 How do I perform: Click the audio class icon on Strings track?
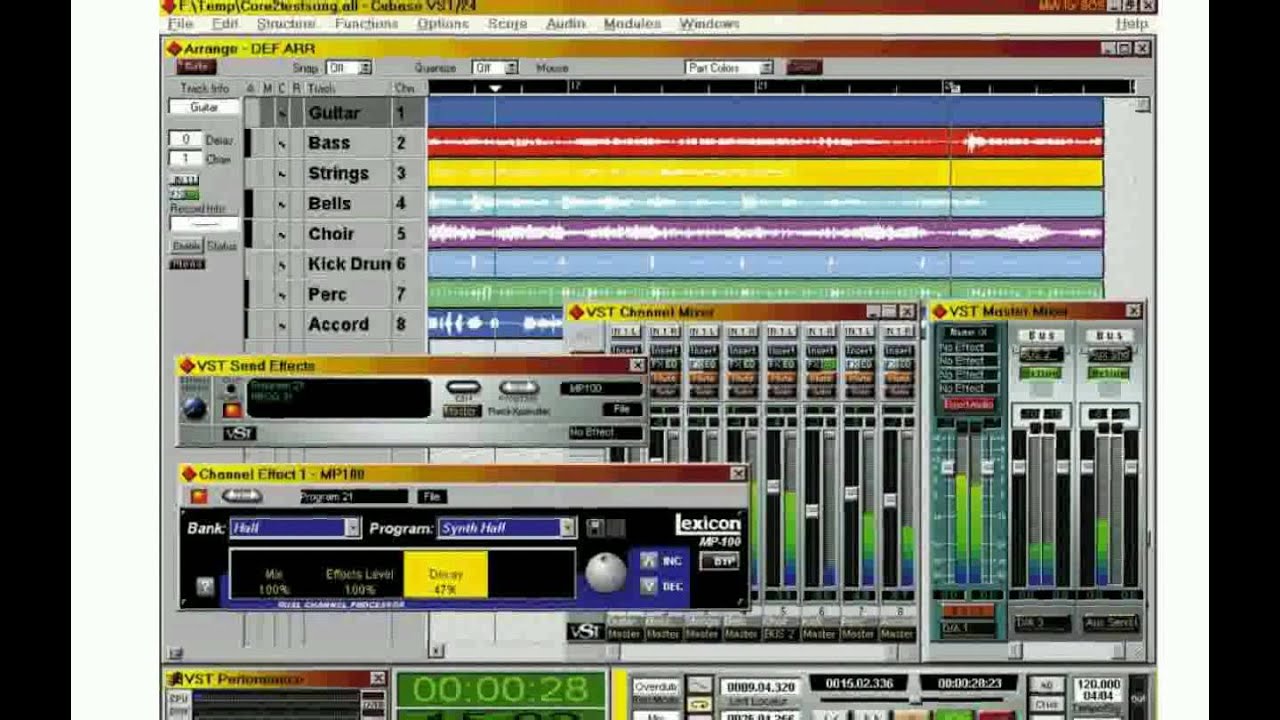[283, 174]
